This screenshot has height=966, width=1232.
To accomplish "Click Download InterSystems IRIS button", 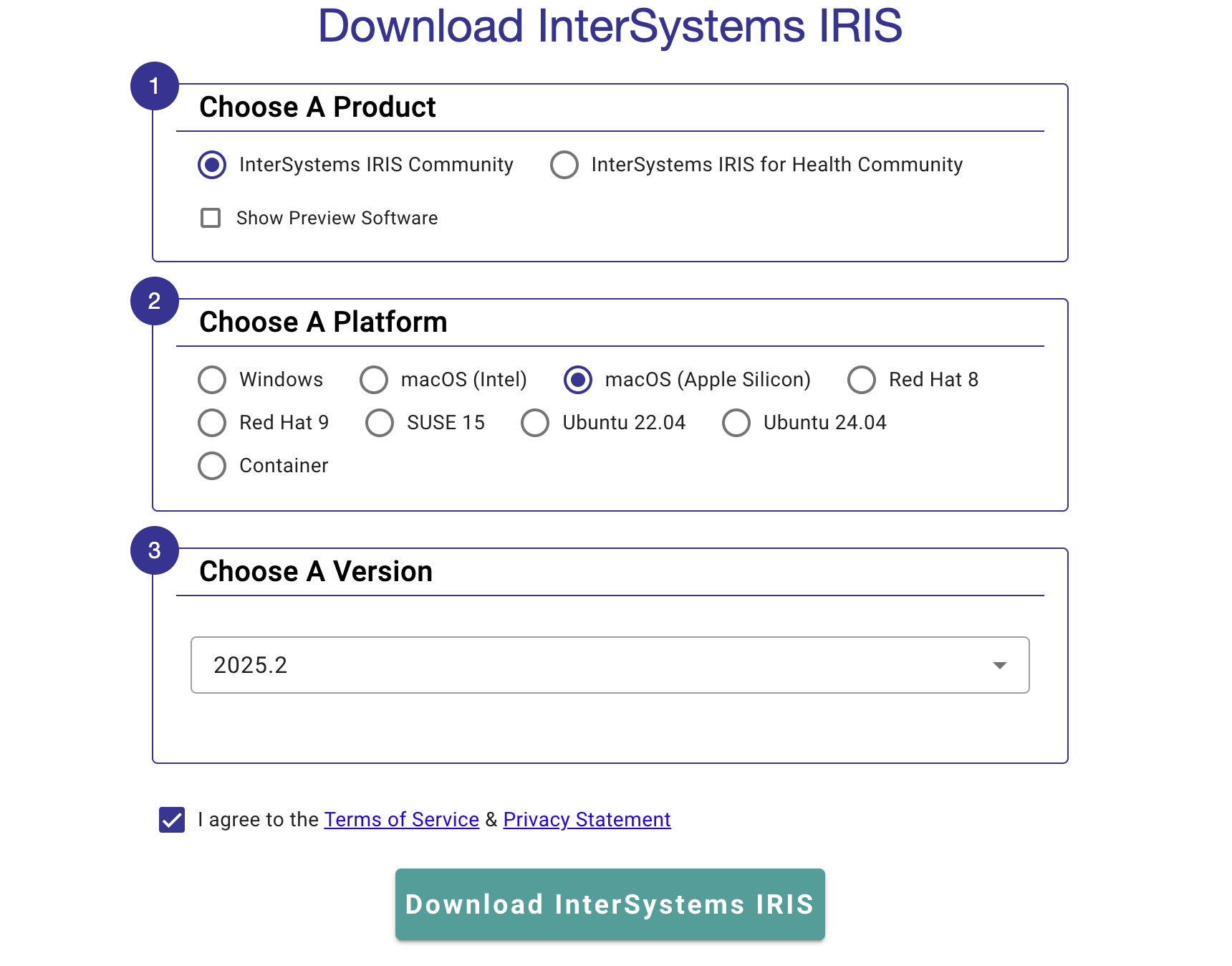I will [x=610, y=904].
